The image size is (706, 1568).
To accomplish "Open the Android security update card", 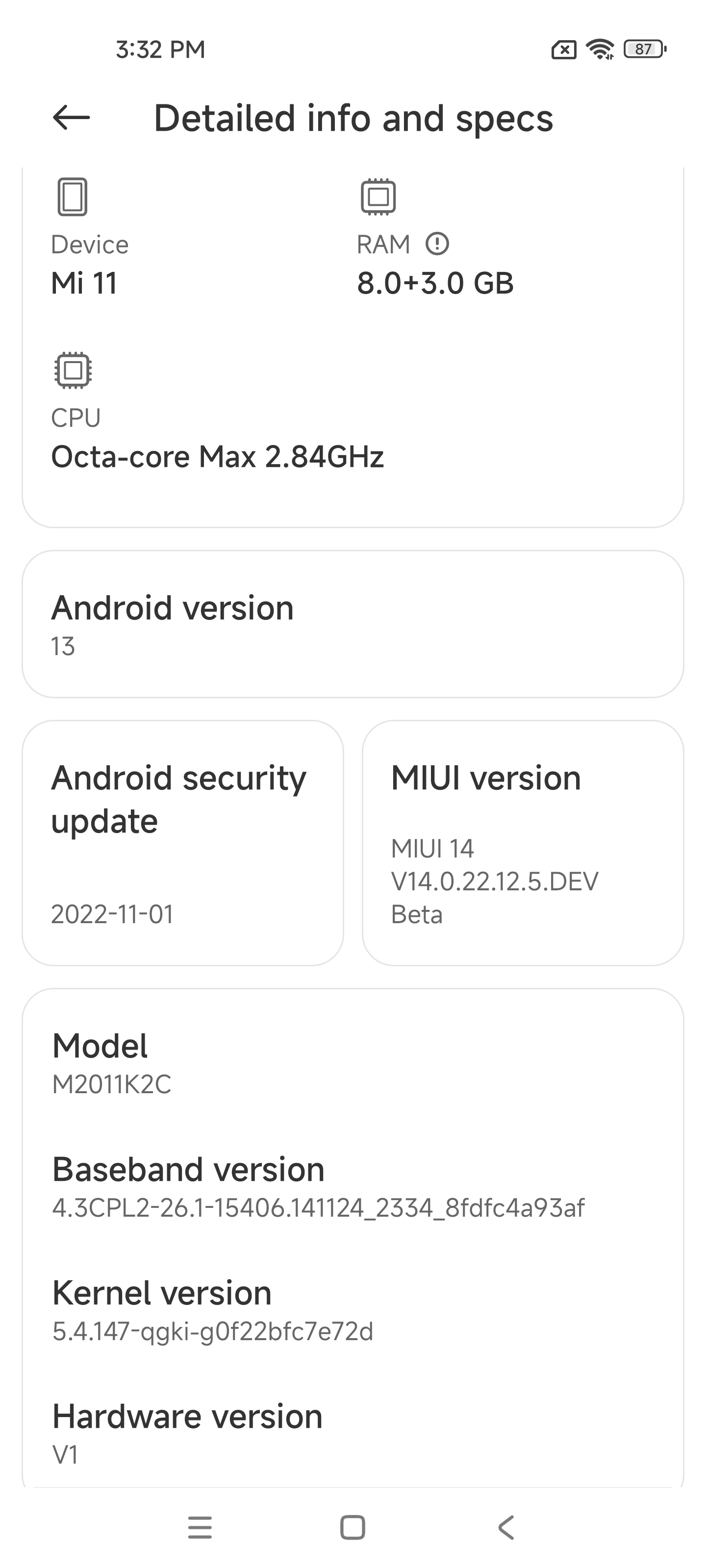I will pyautogui.click(x=183, y=843).
